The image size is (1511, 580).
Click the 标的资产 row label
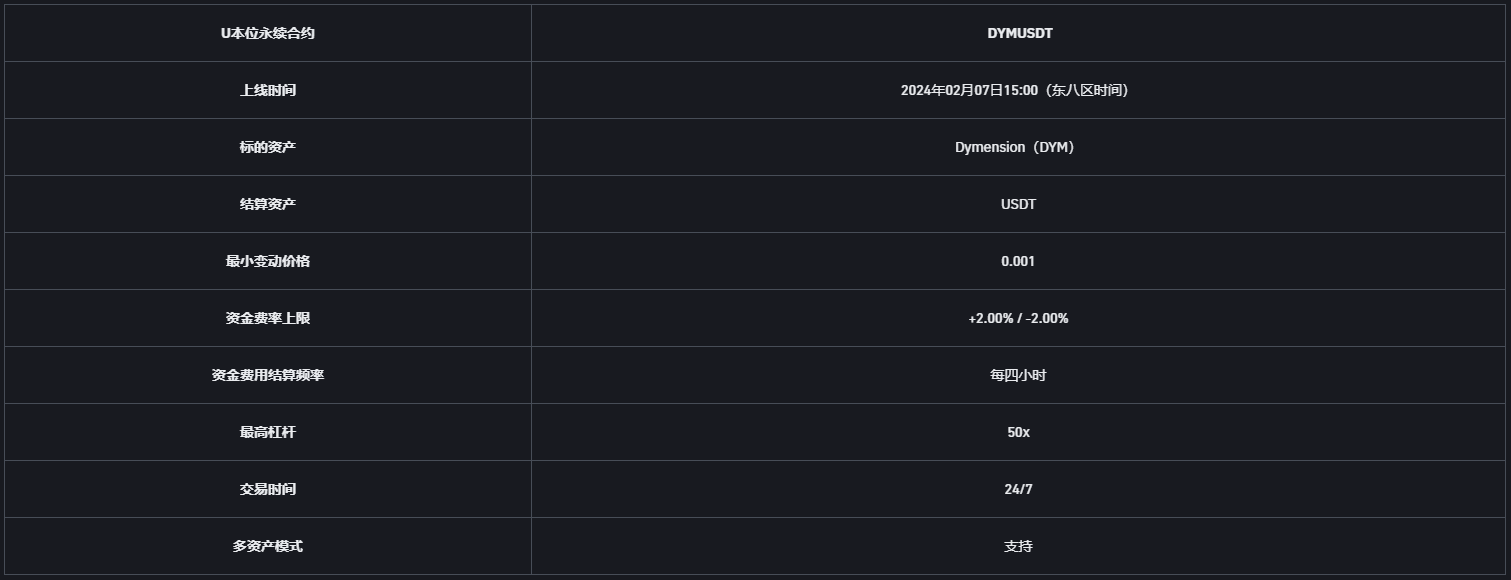(x=268, y=147)
